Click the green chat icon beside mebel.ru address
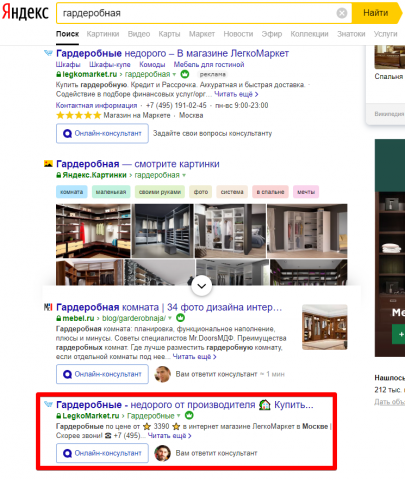 [180, 318]
